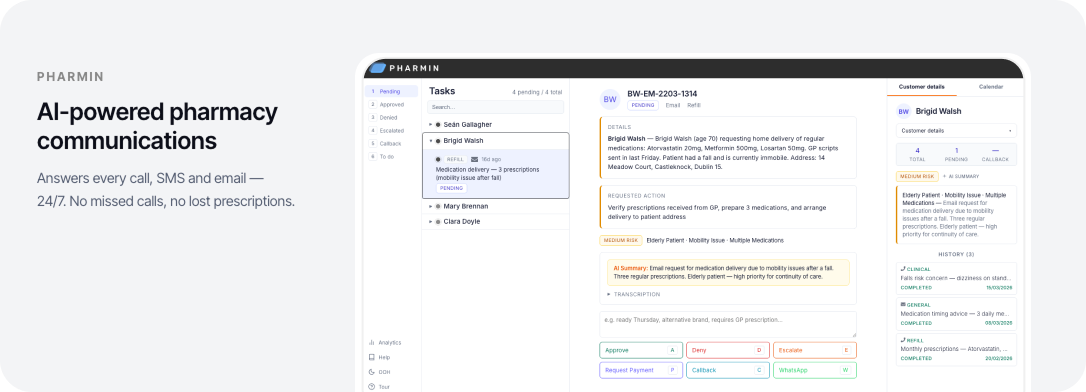Click the BW avatar beside BW-EM-2203-1314
The width and height of the screenshot is (1086, 392).
[609, 99]
